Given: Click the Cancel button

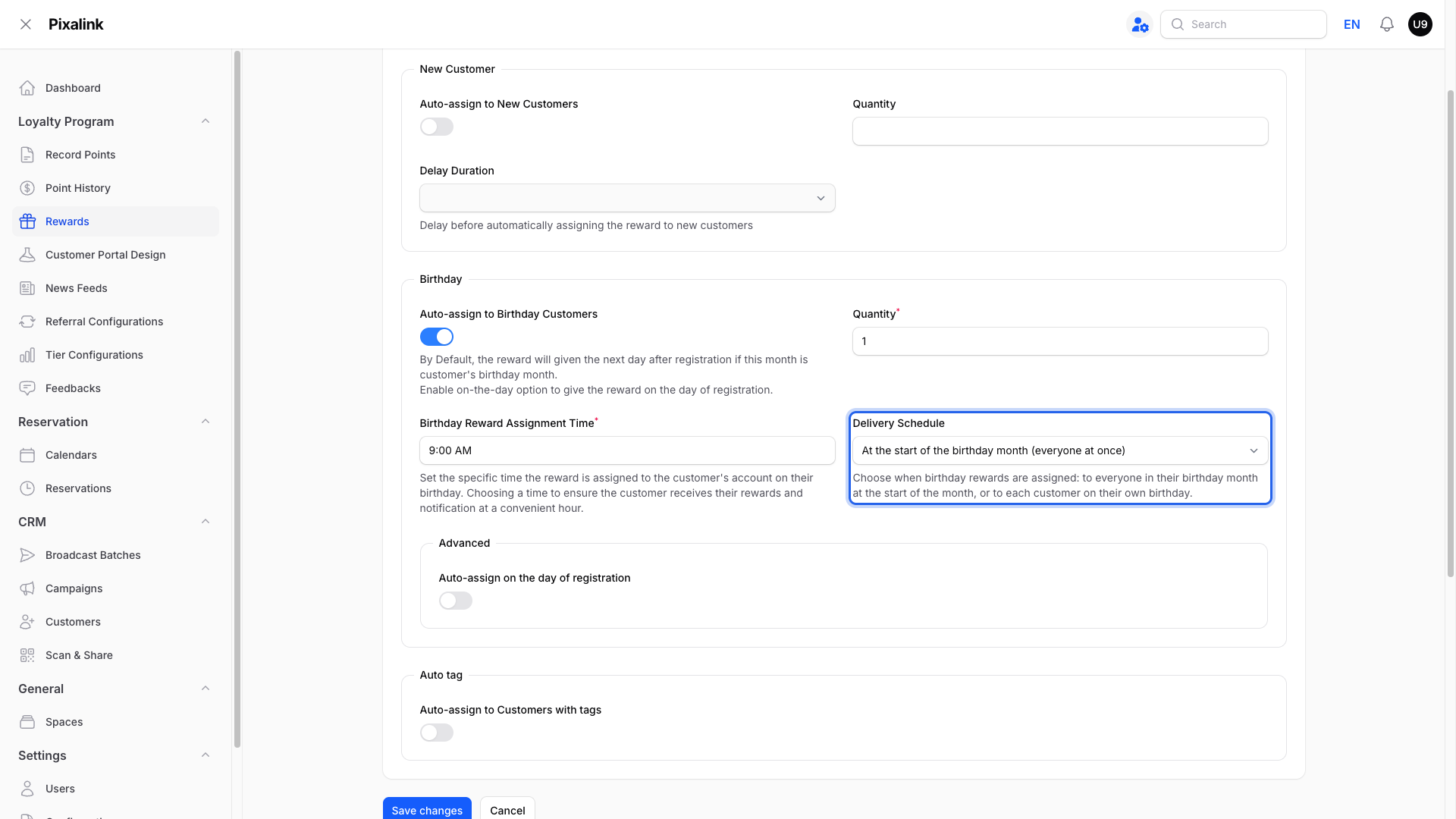Looking at the screenshot, I should (x=507, y=809).
